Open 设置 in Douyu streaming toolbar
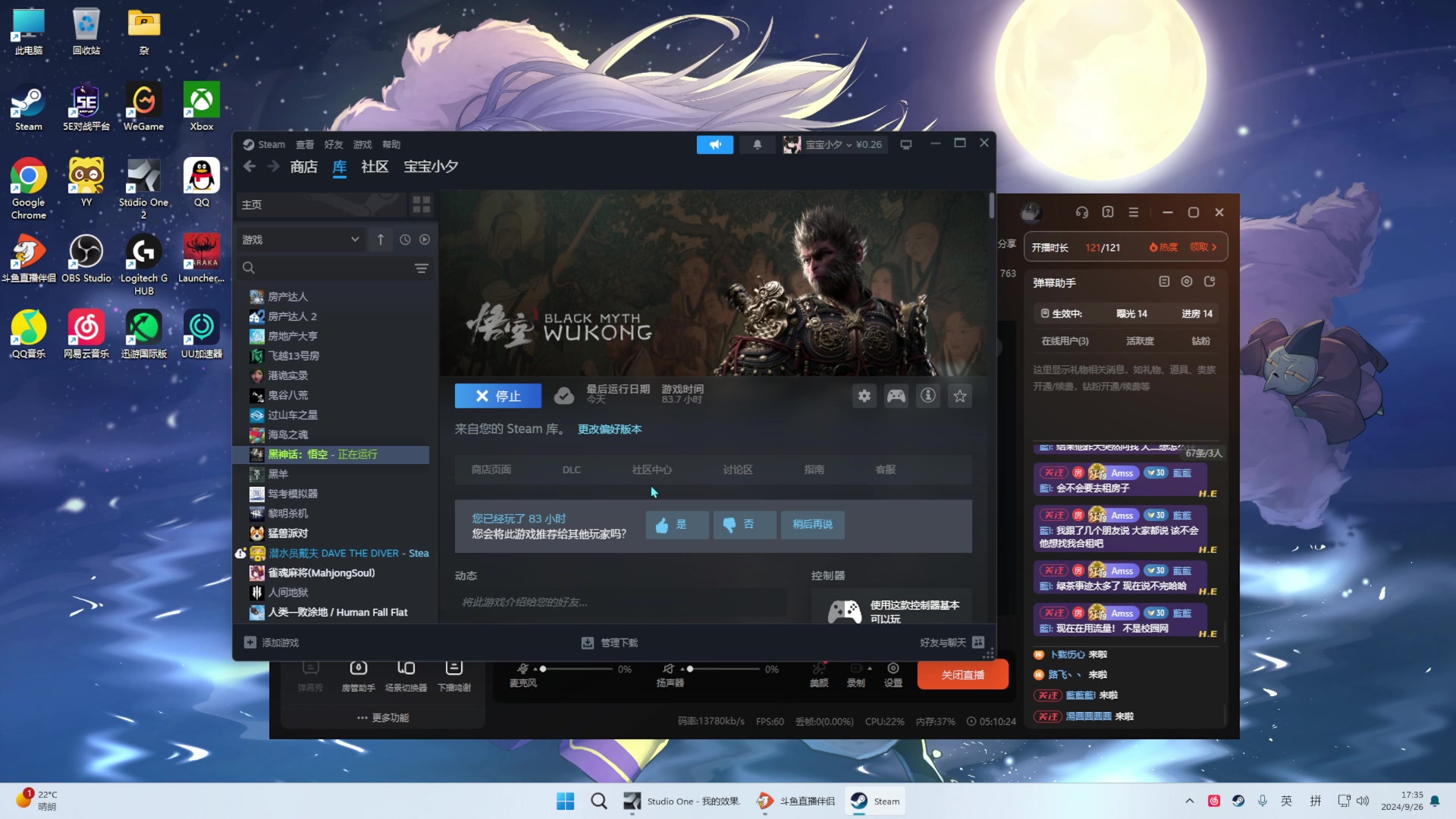Viewport: 1456px width, 819px height. pos(893,674)
